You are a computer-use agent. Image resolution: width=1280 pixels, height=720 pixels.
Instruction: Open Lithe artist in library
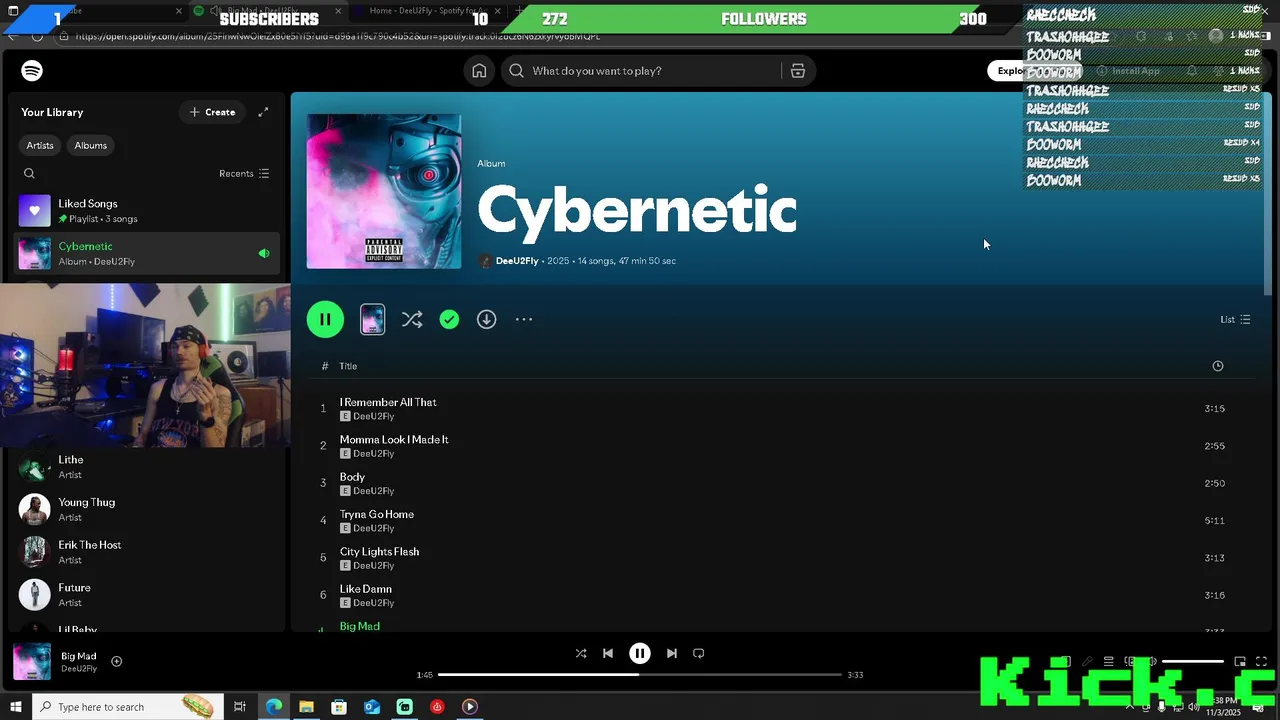tap(146, 467)
